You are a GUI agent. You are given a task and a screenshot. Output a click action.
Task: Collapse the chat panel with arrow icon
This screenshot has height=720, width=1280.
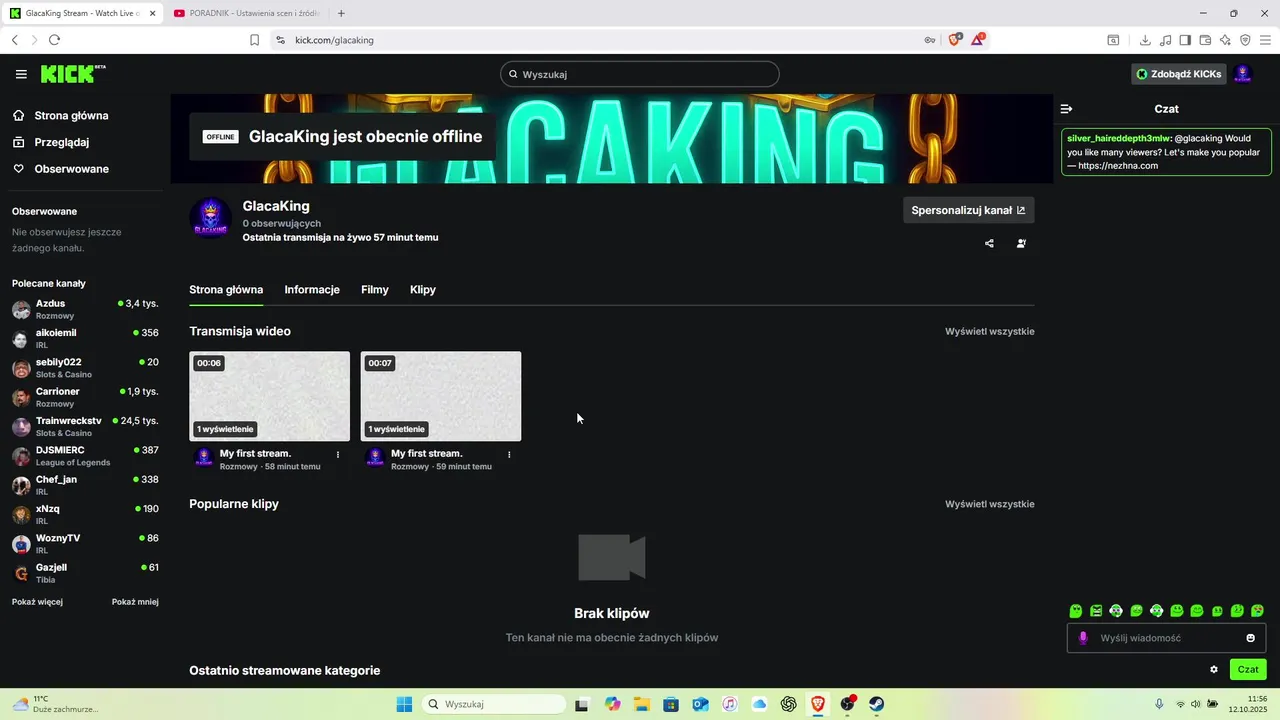(x=1066, y=109)
